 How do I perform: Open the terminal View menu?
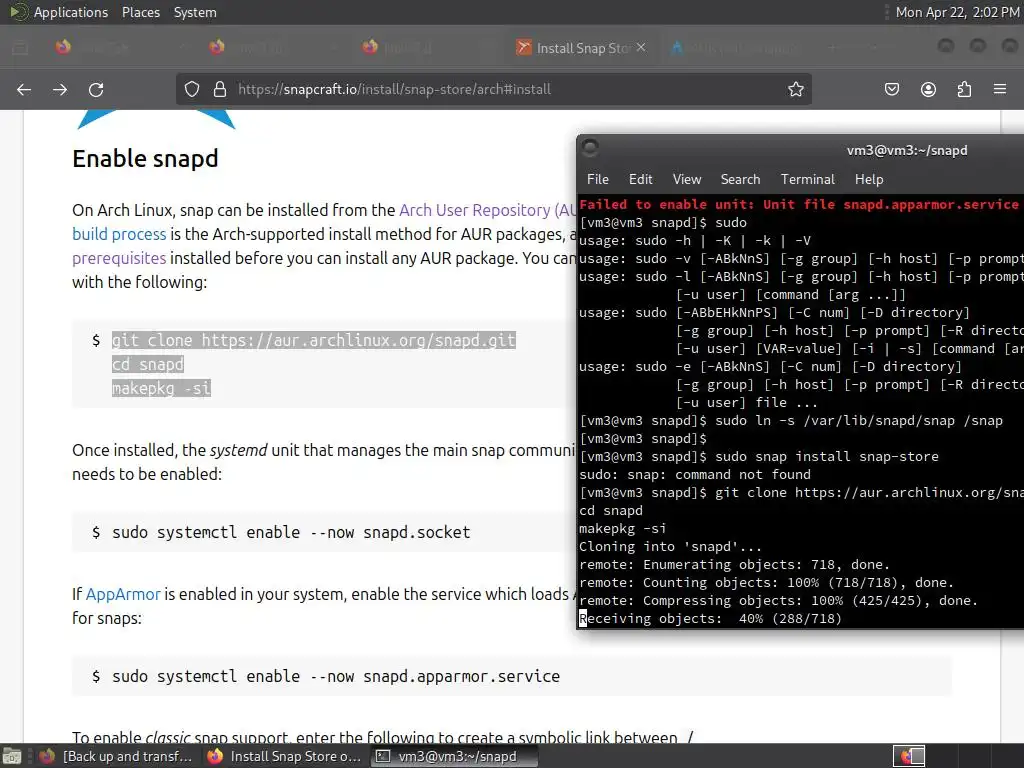tap(687, 179)
